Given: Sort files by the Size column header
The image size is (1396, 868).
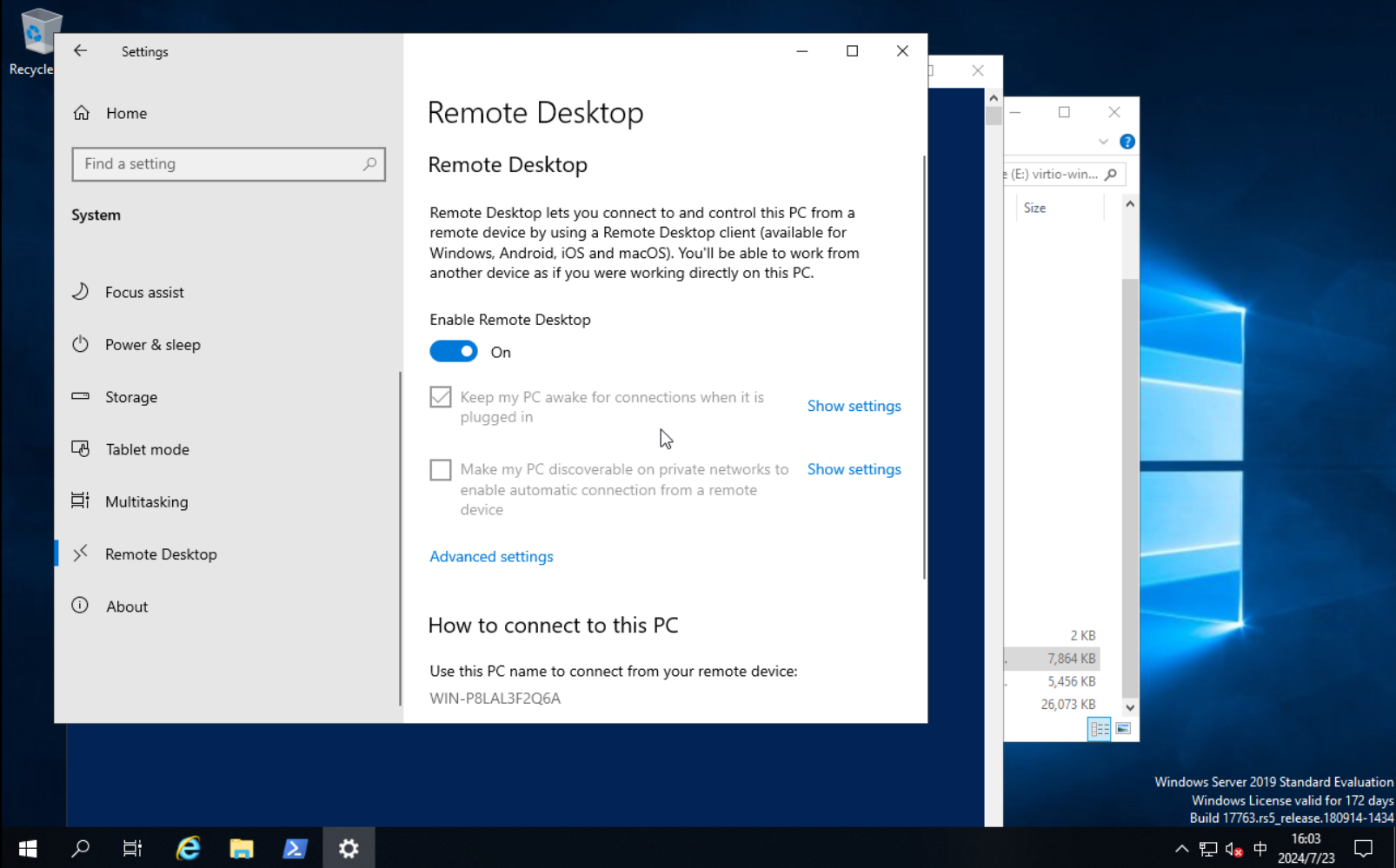Looking at the screenshot, I should [1034, 207].
